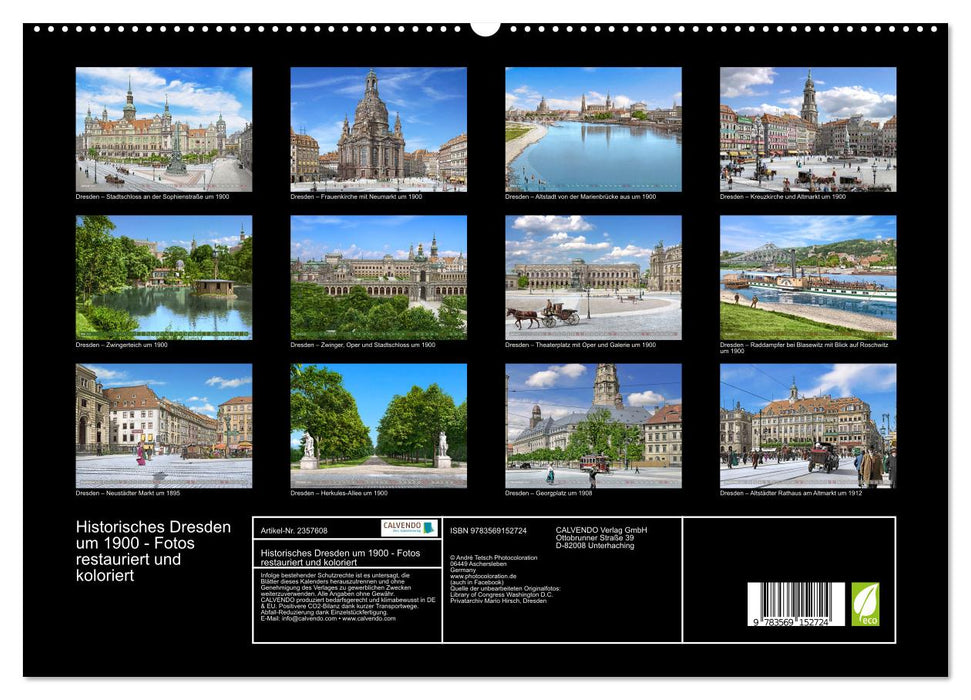The width and height of the screenshot is (971, 700).
Task: Open the Neustädter Markt photo
Action: coord(164,426)
